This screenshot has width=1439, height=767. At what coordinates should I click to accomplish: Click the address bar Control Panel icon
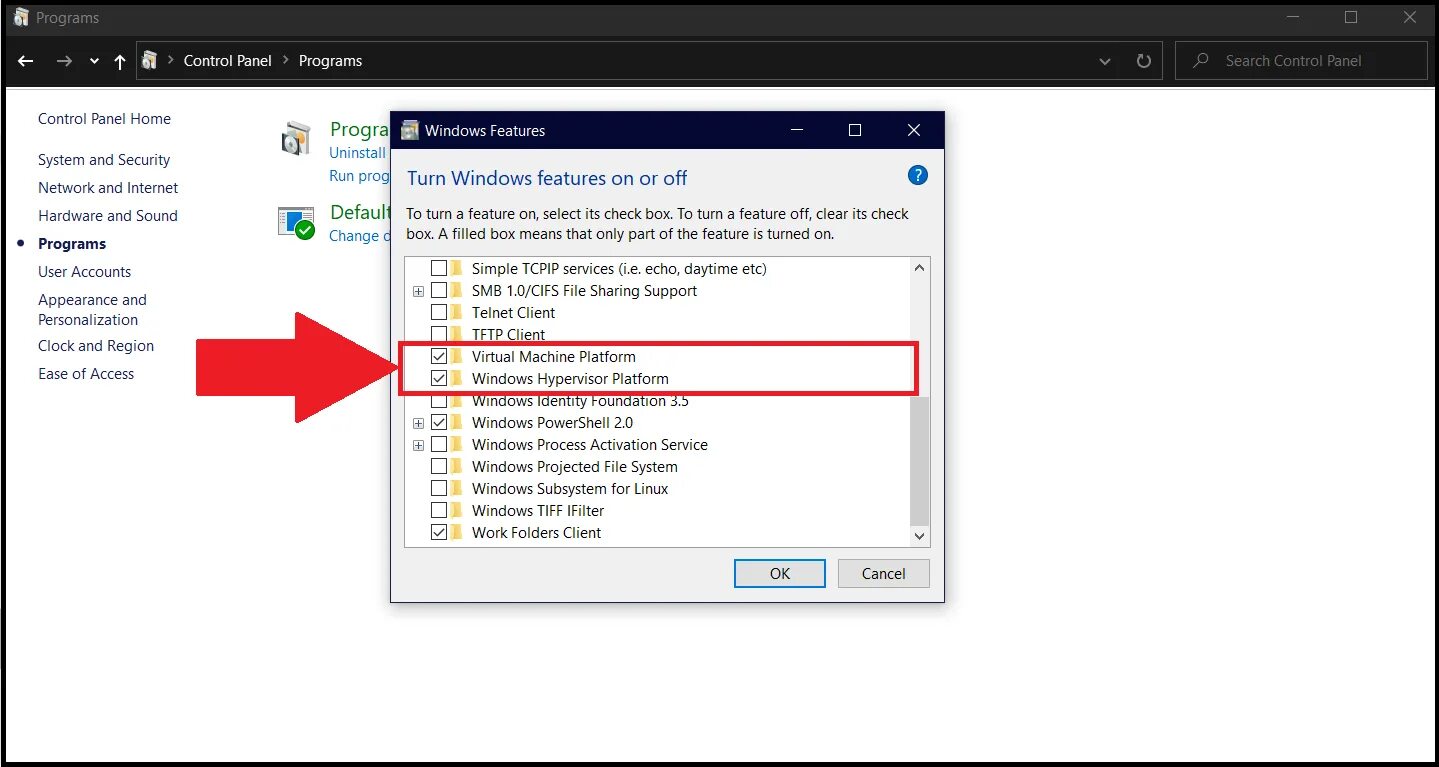tap(150, 60)
